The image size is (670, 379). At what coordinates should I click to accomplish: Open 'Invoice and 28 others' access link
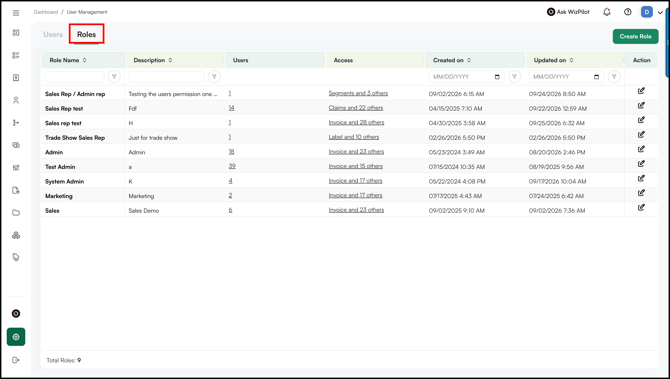pos(356,122)
